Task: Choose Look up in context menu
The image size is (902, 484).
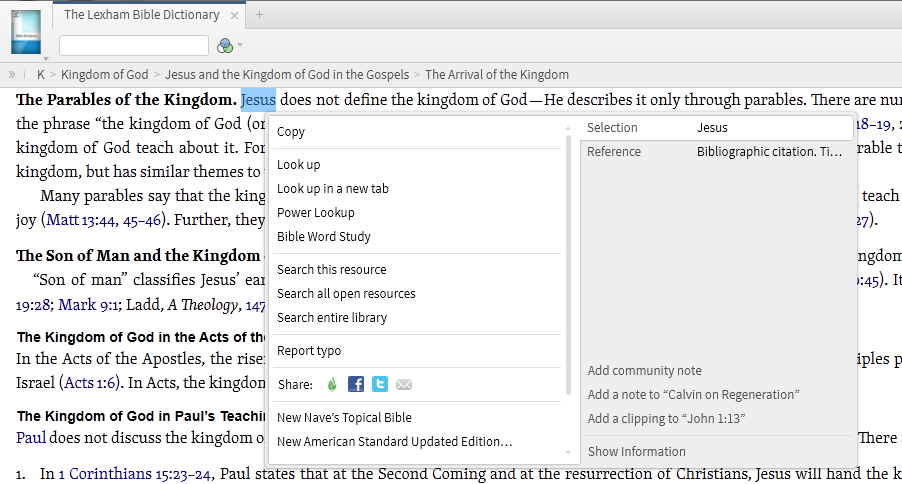Action: point(299,165)
